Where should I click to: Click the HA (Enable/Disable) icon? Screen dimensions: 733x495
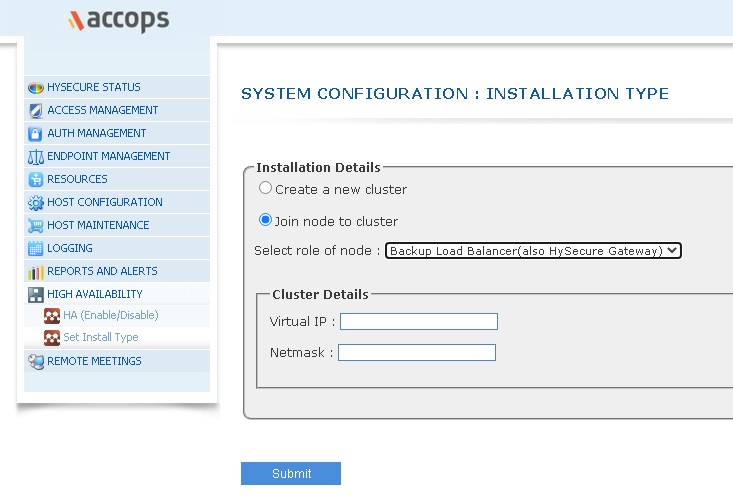(x=52, y=316)
